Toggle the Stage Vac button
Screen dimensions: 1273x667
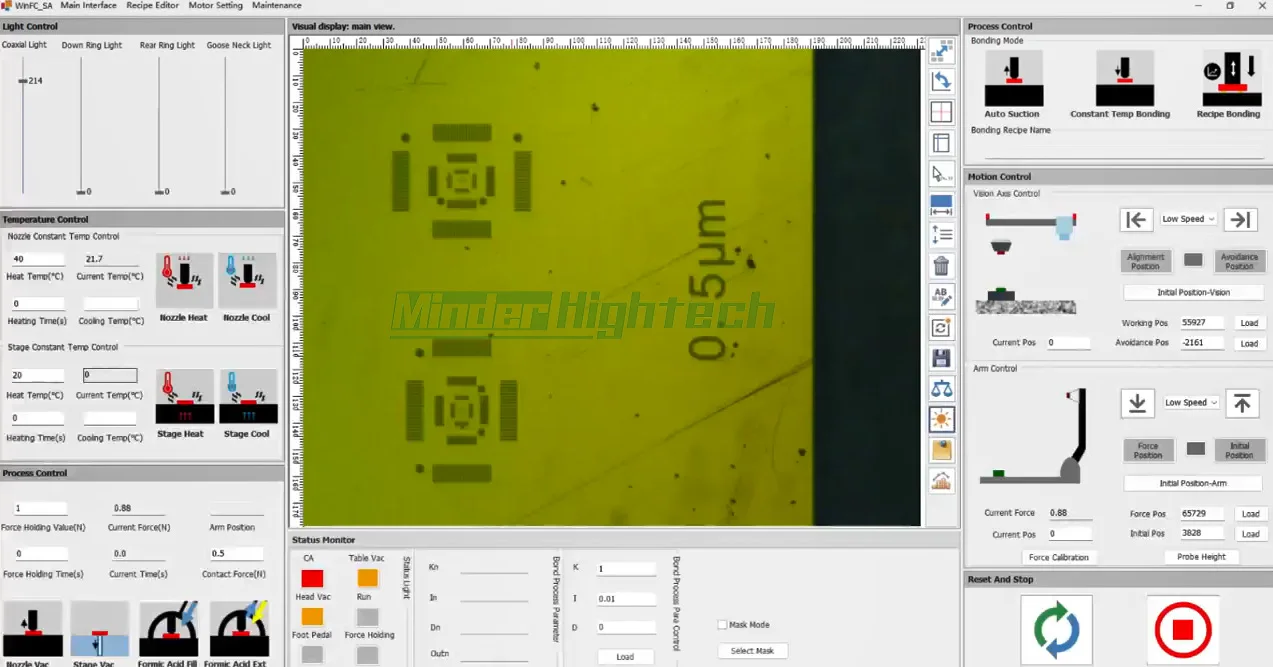(100, 629)
